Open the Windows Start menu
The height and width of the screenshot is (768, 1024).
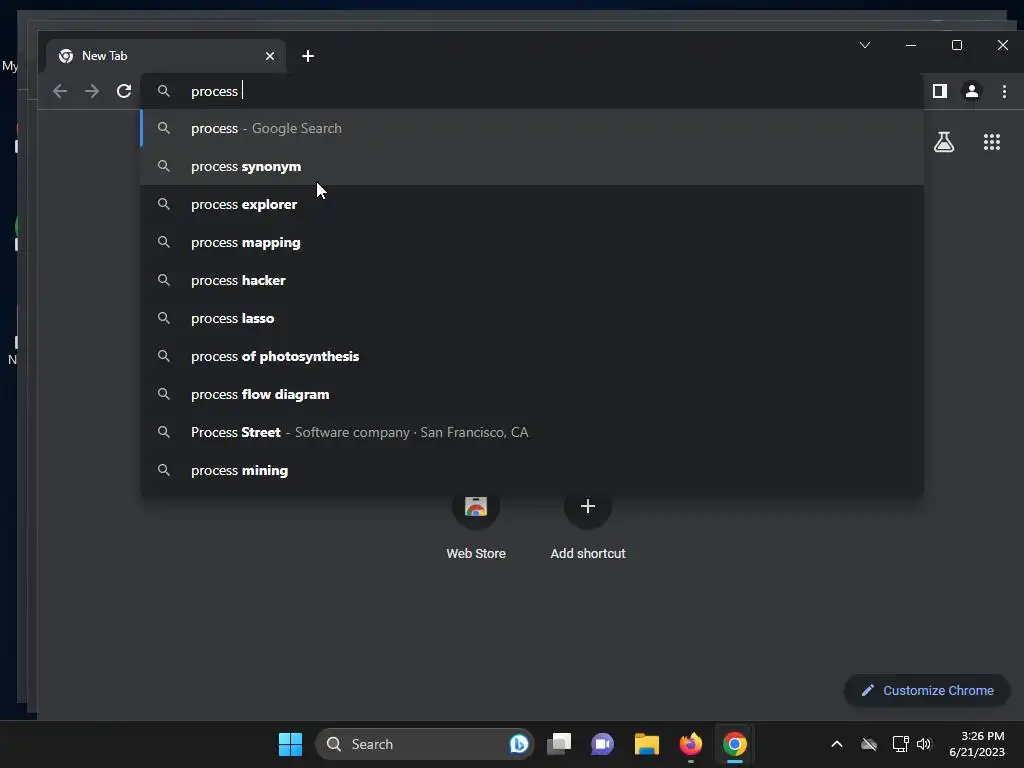click(291, 744)
